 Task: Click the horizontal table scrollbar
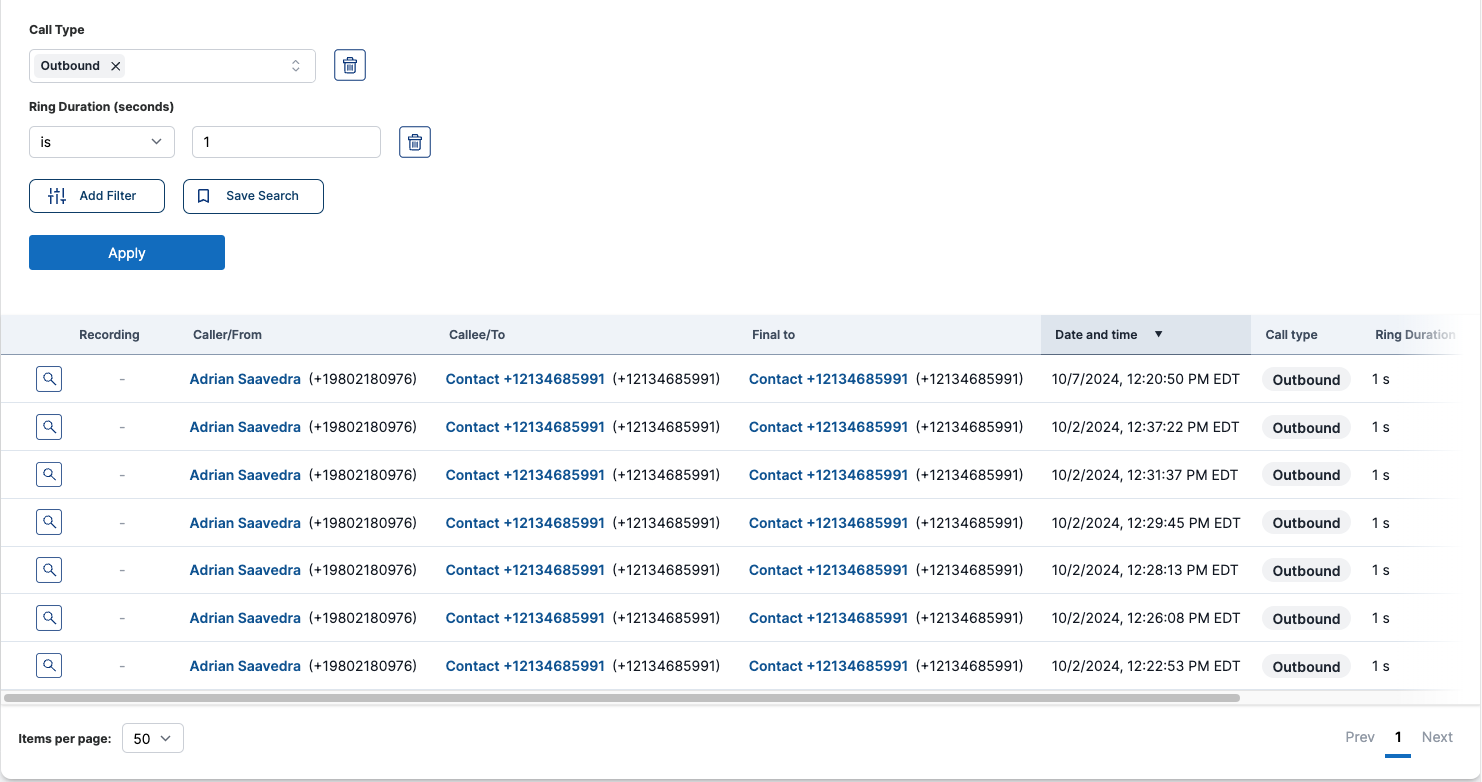pyautogui.click(x=621, y=698)
